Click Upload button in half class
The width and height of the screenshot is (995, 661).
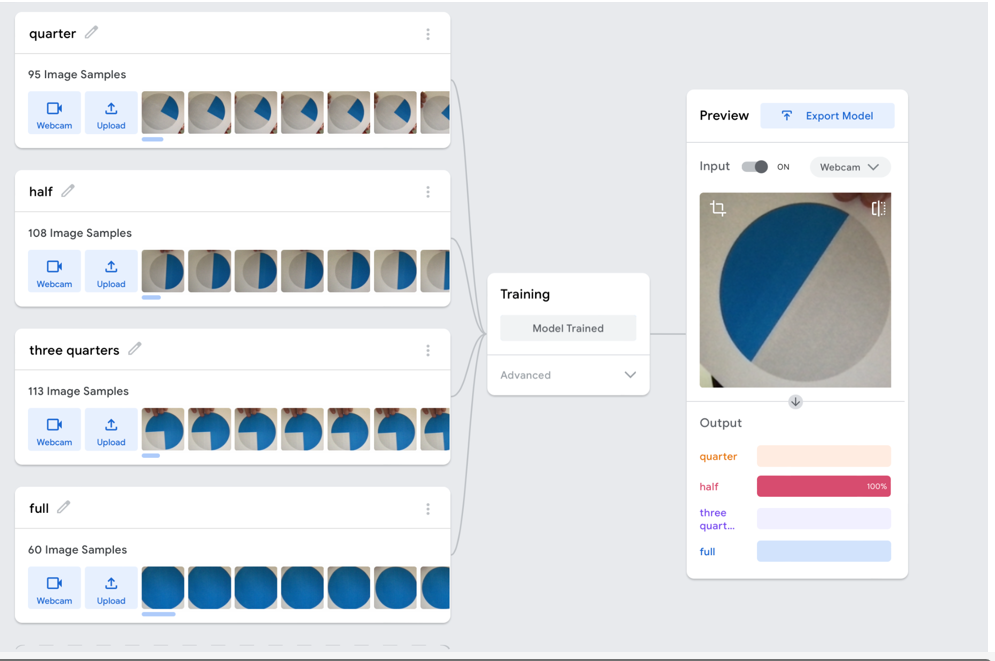[x=111, y=272]
